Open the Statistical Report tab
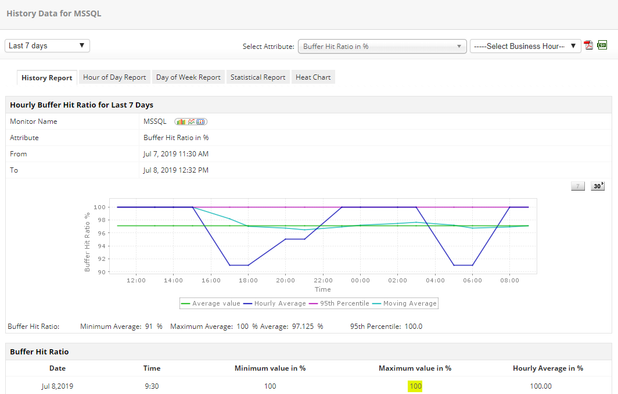Viewport: 618px width, 394px height. click(x=258, y=77)
